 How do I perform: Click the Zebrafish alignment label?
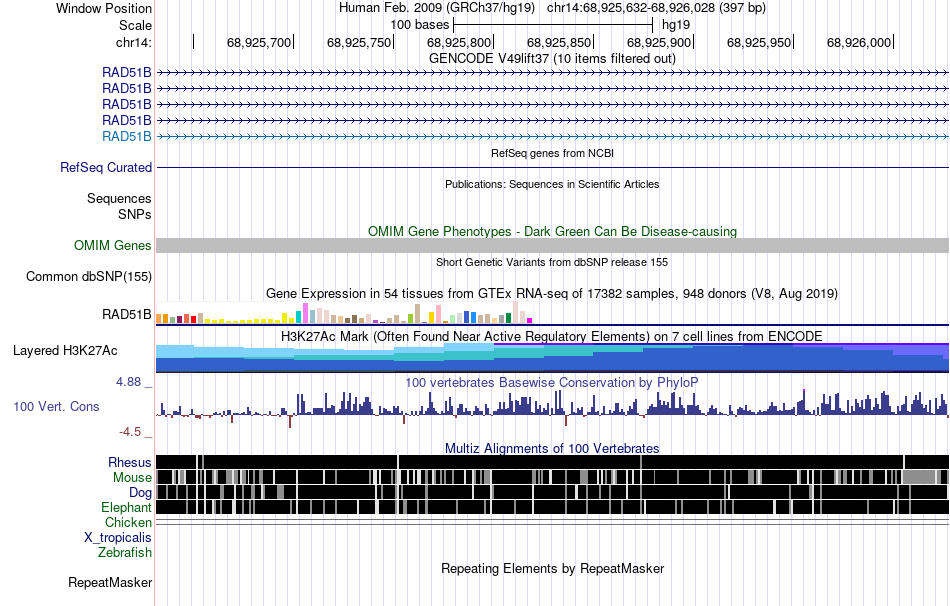click(125, 553)
